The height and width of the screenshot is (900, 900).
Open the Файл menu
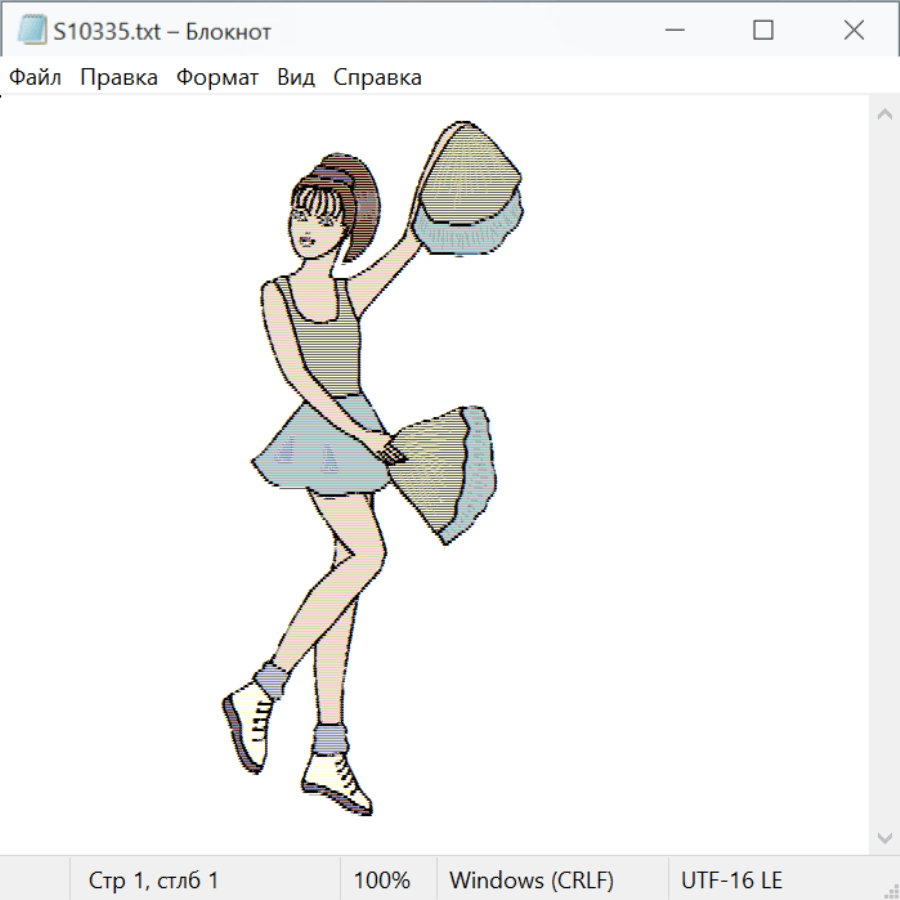pos(35,77)
